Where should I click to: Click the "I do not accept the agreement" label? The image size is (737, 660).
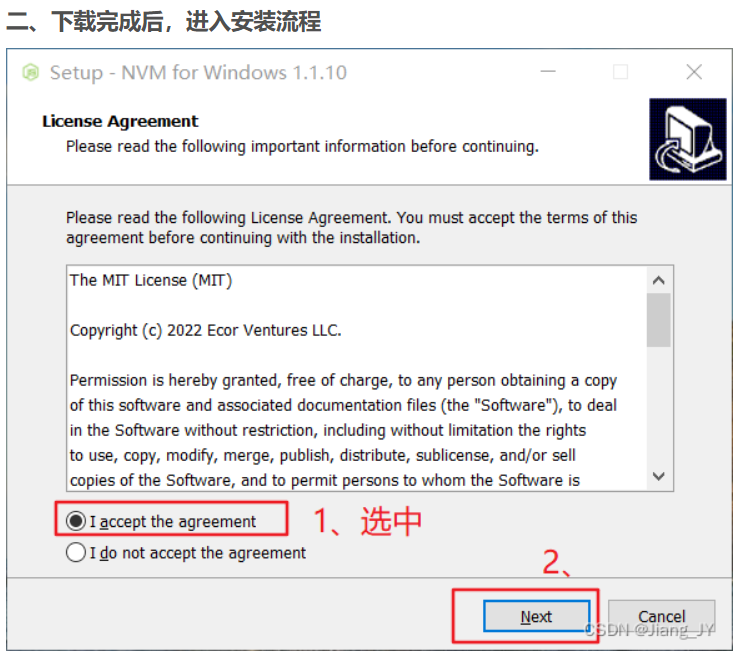pos(197,553)
